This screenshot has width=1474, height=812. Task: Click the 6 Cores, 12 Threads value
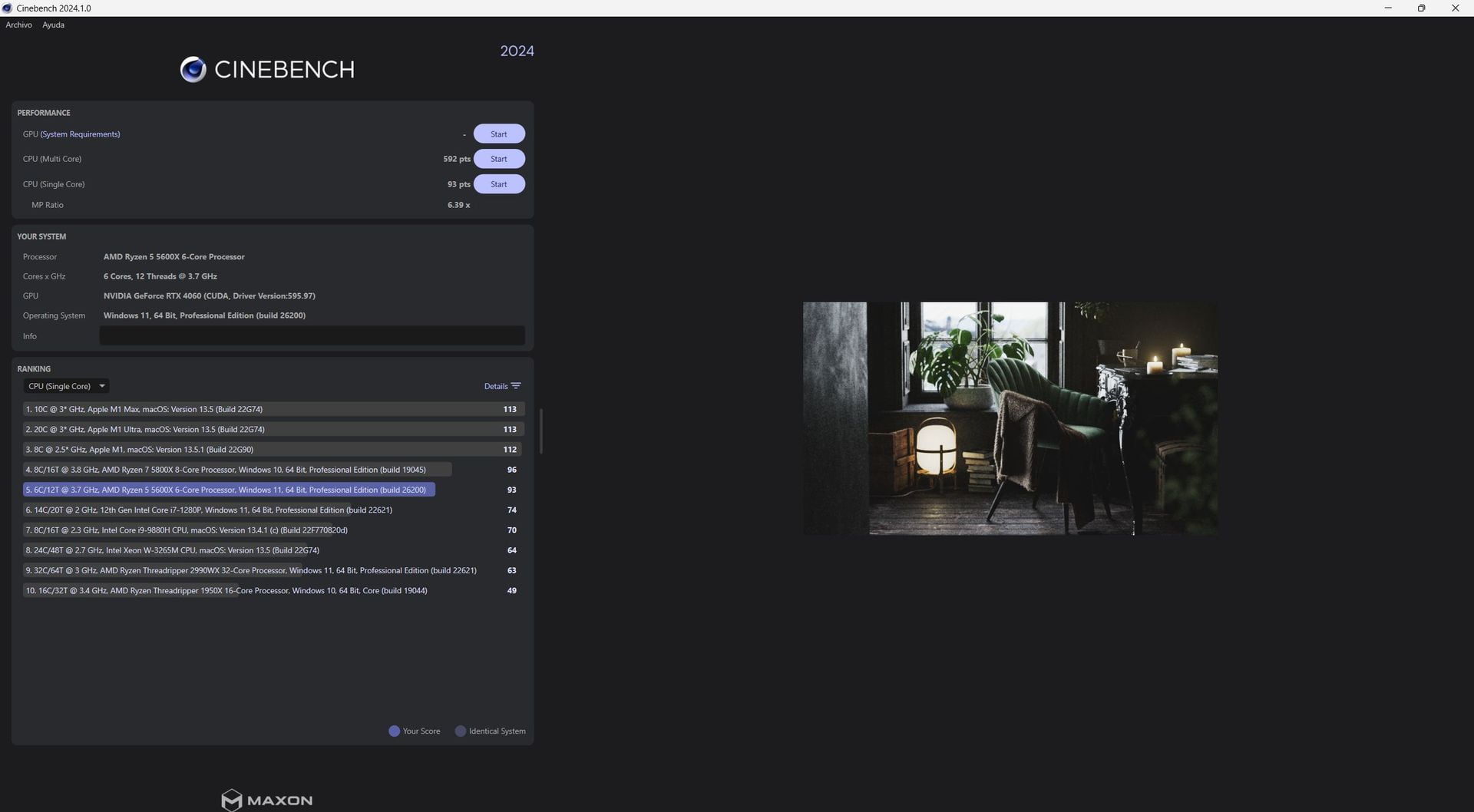click(x=160, y=276)
